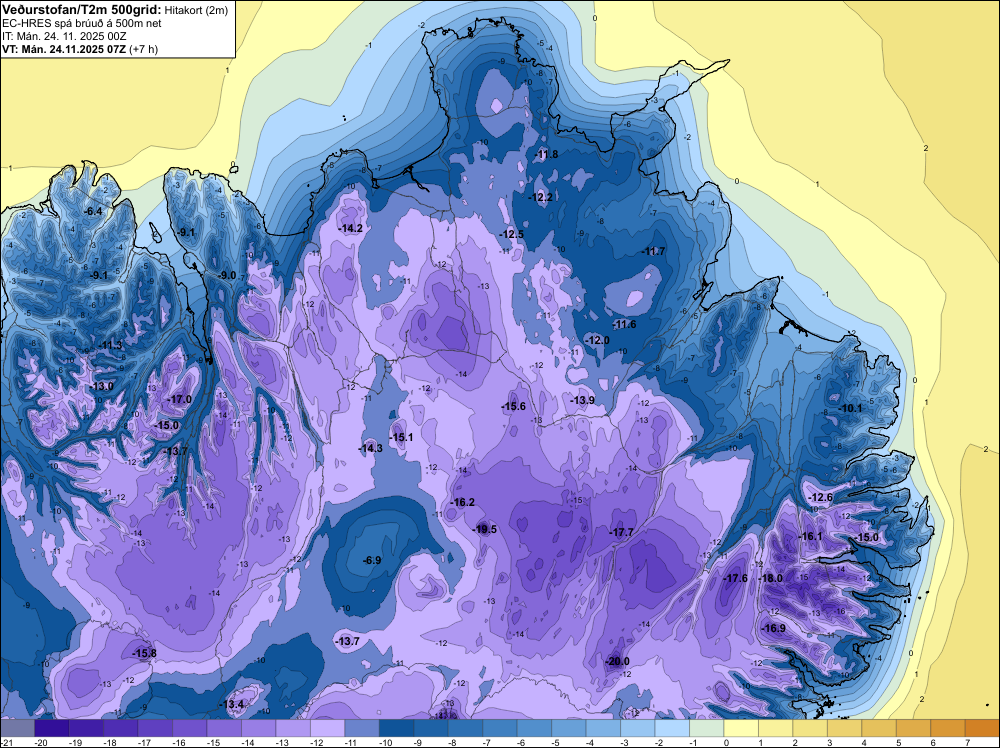Click the valid time 'VT: Mán. 24.11.2025 07Z'
Viewport: 1000px width, 748px height.
coord(64,50)
